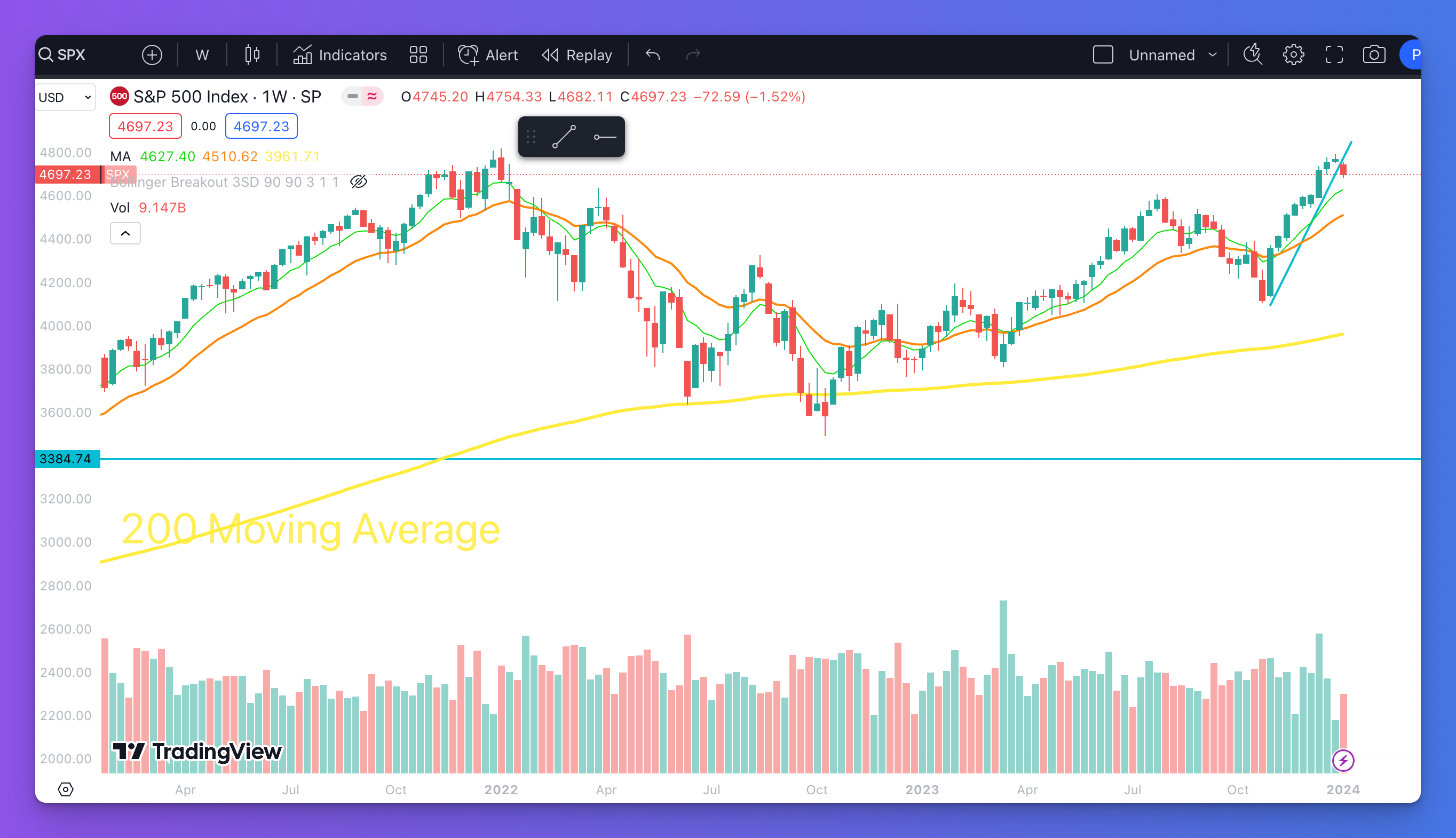Enter fullscreen mode icon
Viewport: 1456px width, 838px height.
(x=1334, y=56)
